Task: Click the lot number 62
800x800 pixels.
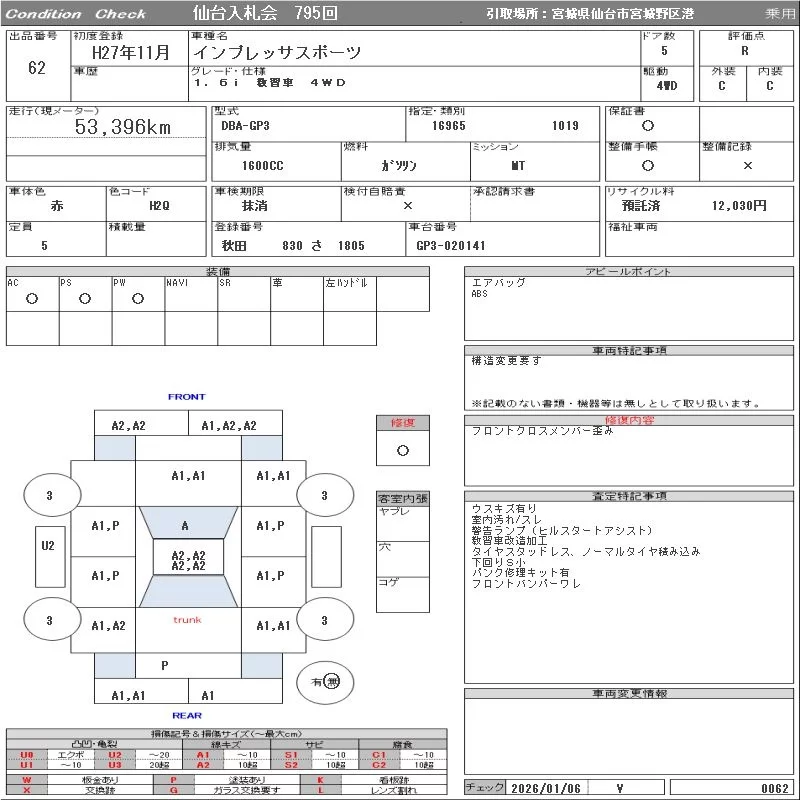Action: [x=37, y=68]
